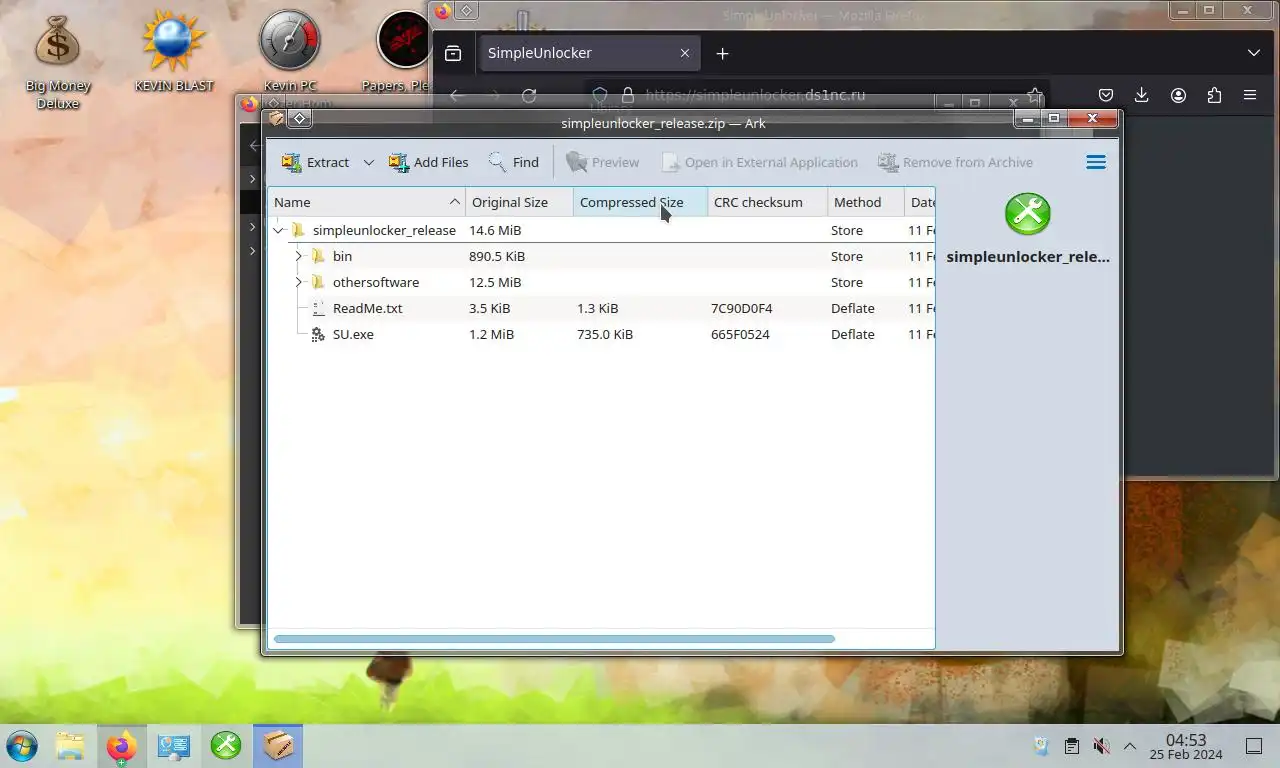
Task: Expand hidden system tray icons
Action: tap(1130, 746)
